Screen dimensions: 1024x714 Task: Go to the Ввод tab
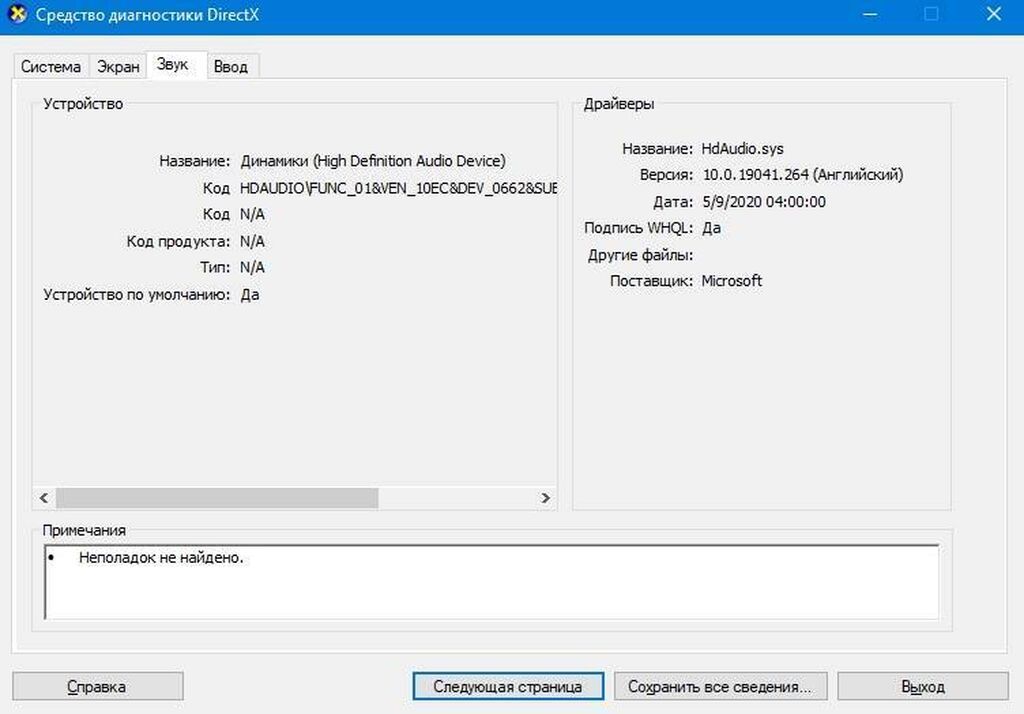[x=231, y=67]
